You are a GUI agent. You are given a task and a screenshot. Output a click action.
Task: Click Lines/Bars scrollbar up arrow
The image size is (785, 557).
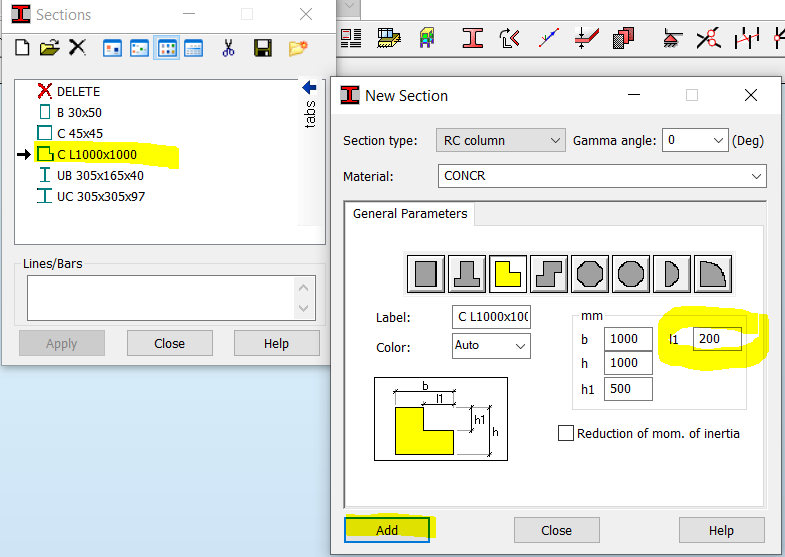303,287
